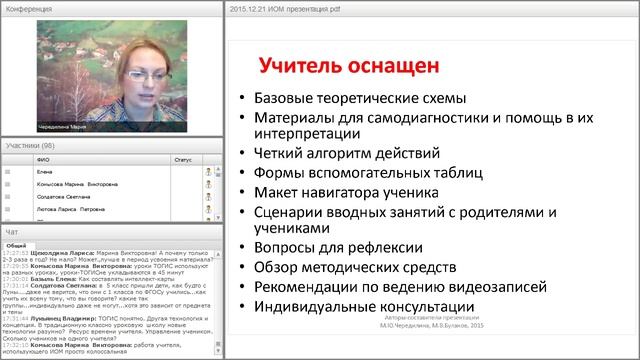640x360 pixels.
Task: Click the grey square marker beside Лютова Лариса Петровна
Action: pyautogui.click(x=7, y=209)
